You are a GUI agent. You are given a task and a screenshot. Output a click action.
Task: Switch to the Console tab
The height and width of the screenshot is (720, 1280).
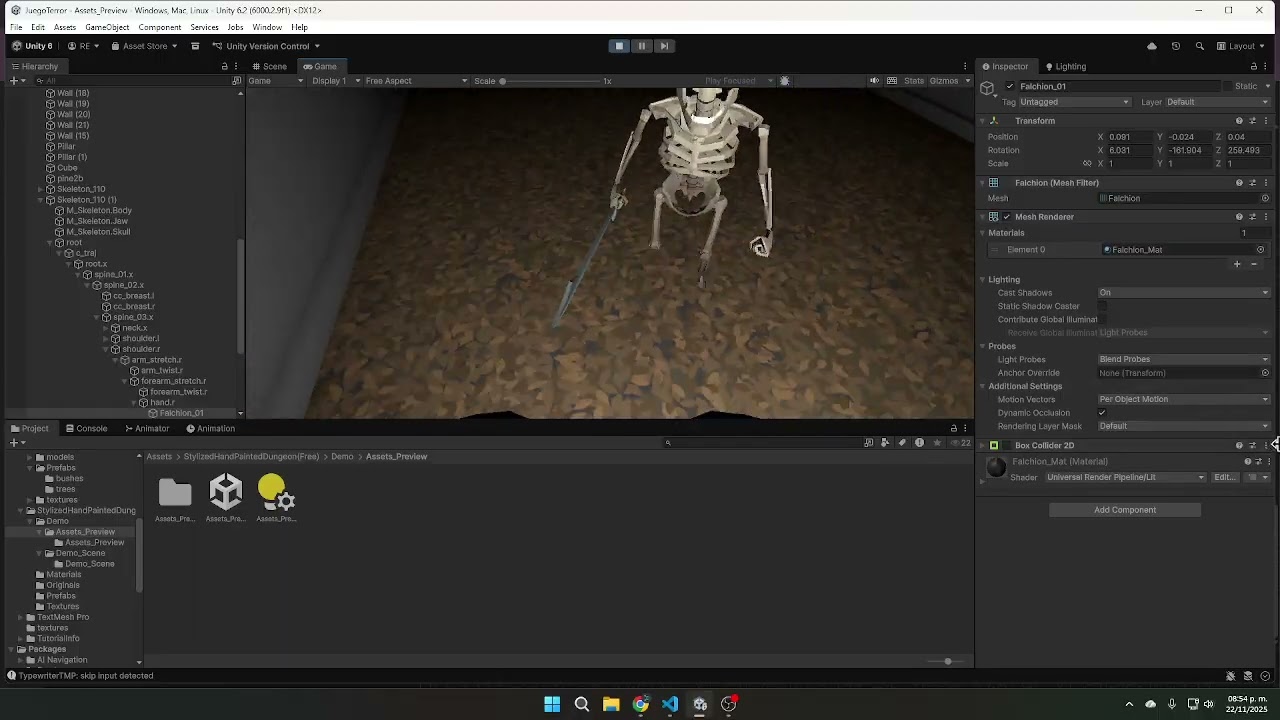click(x=86, y=429)
